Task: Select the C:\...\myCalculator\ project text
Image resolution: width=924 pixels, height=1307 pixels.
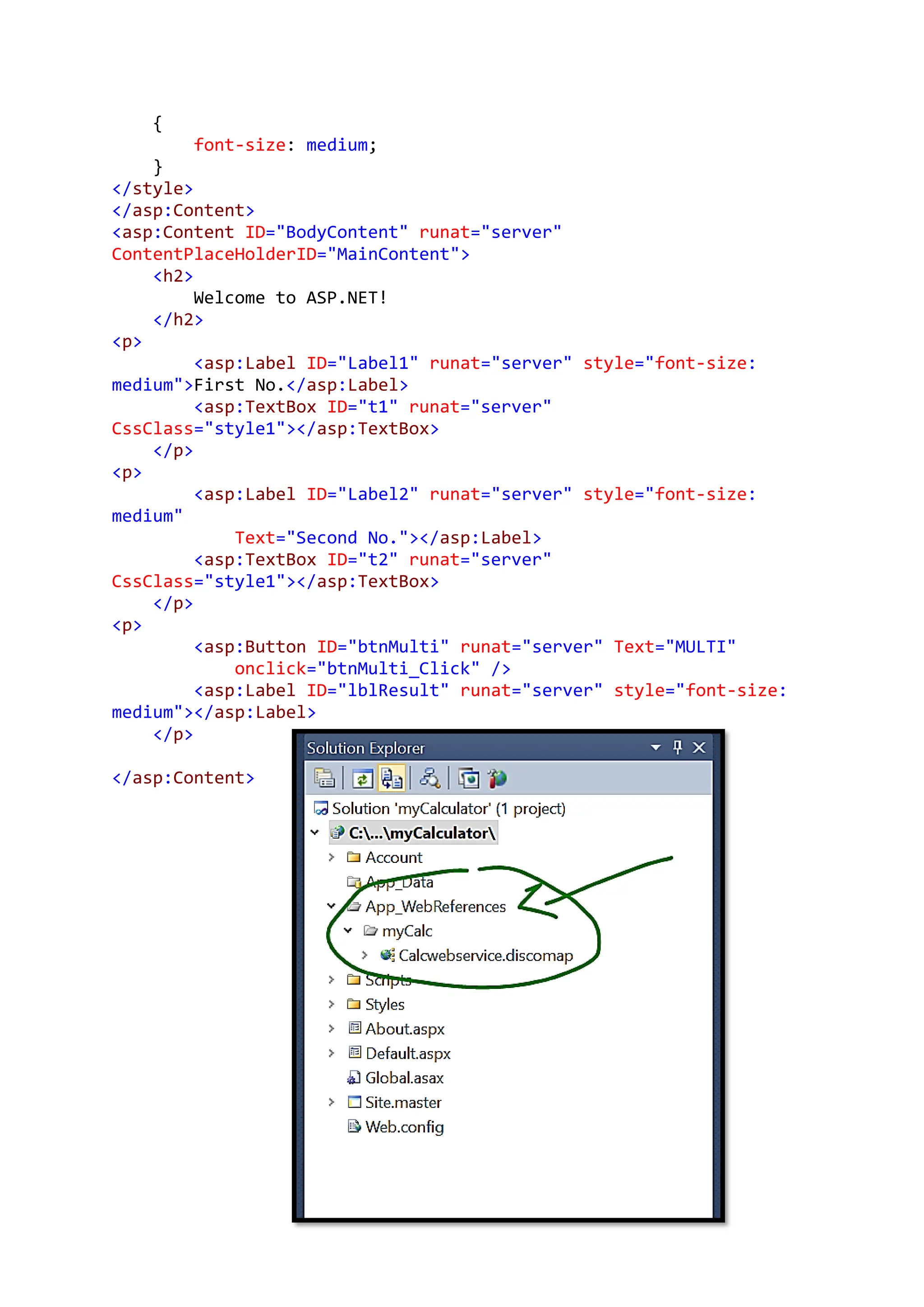Action: pos(421,834)
